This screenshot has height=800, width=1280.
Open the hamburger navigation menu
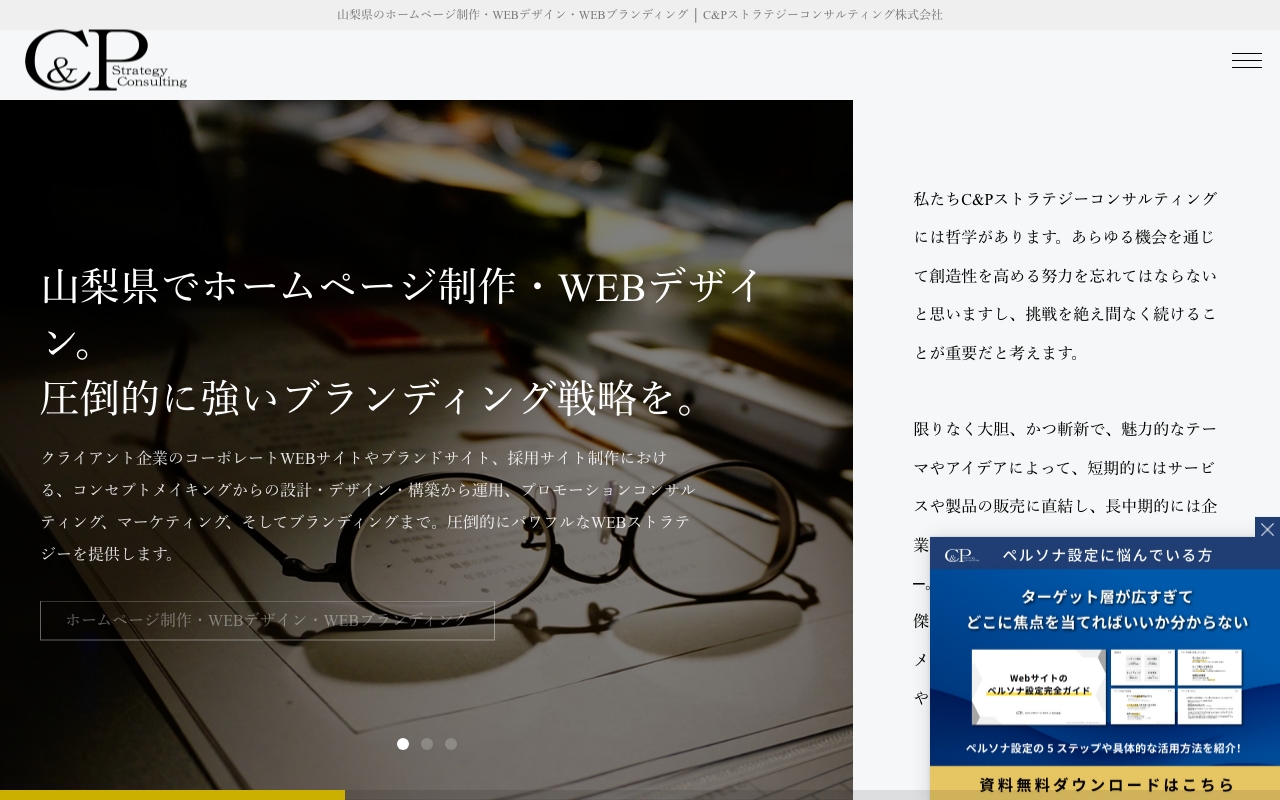(x=1246, y=61)
